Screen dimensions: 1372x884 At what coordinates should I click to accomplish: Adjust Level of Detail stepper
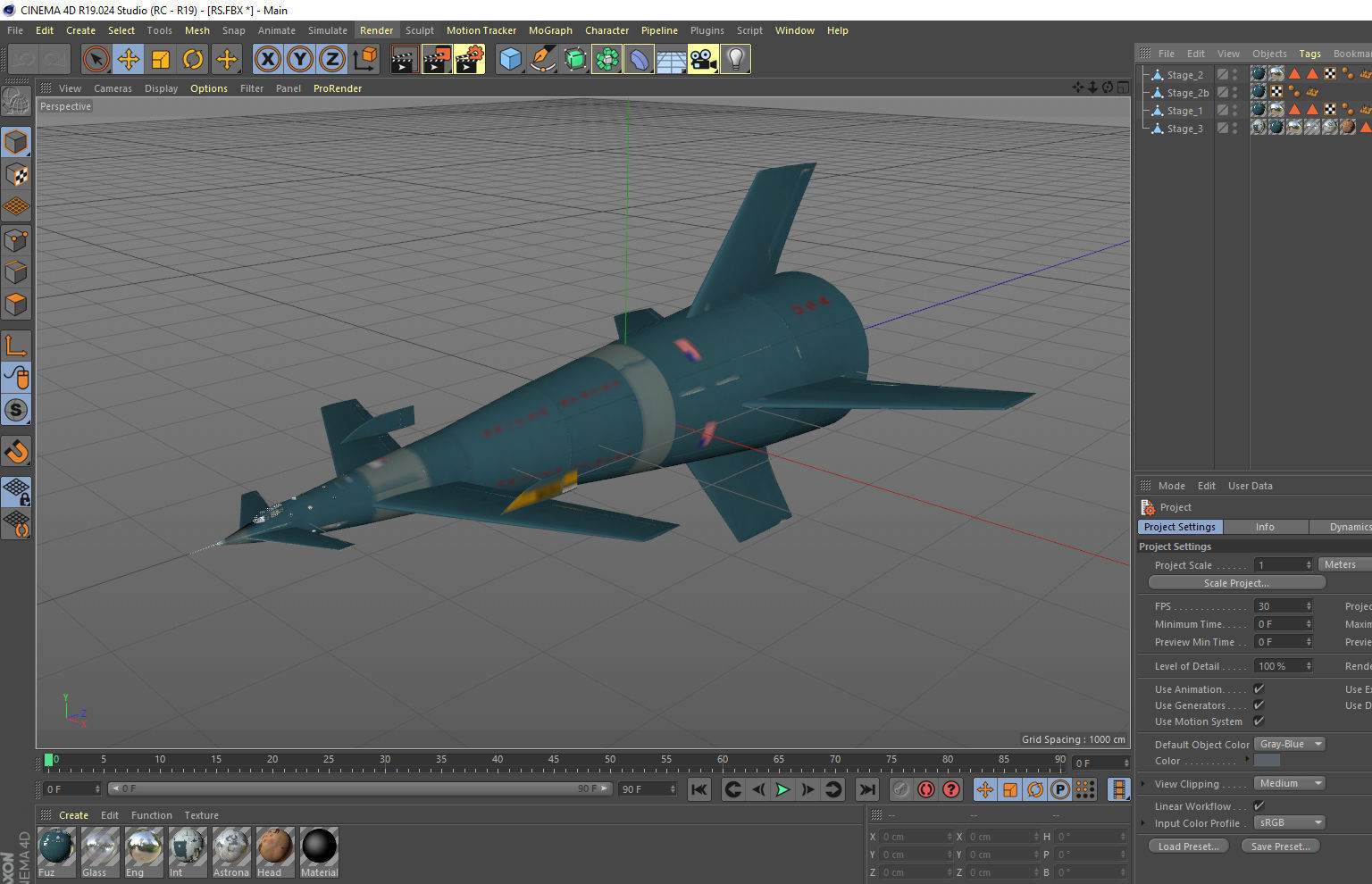1309,665
